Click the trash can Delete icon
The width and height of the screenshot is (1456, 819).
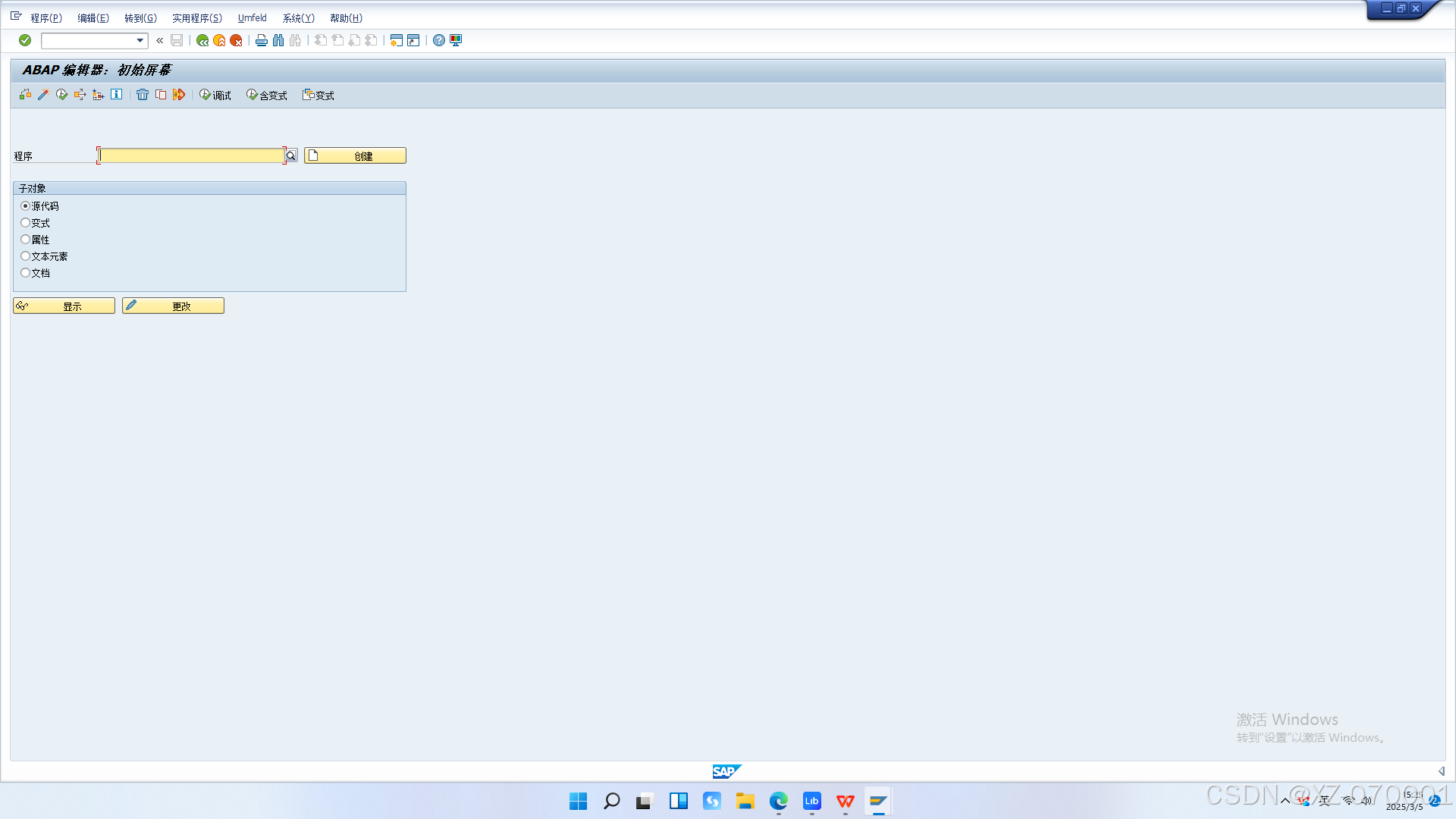click(x=143, y=95)
